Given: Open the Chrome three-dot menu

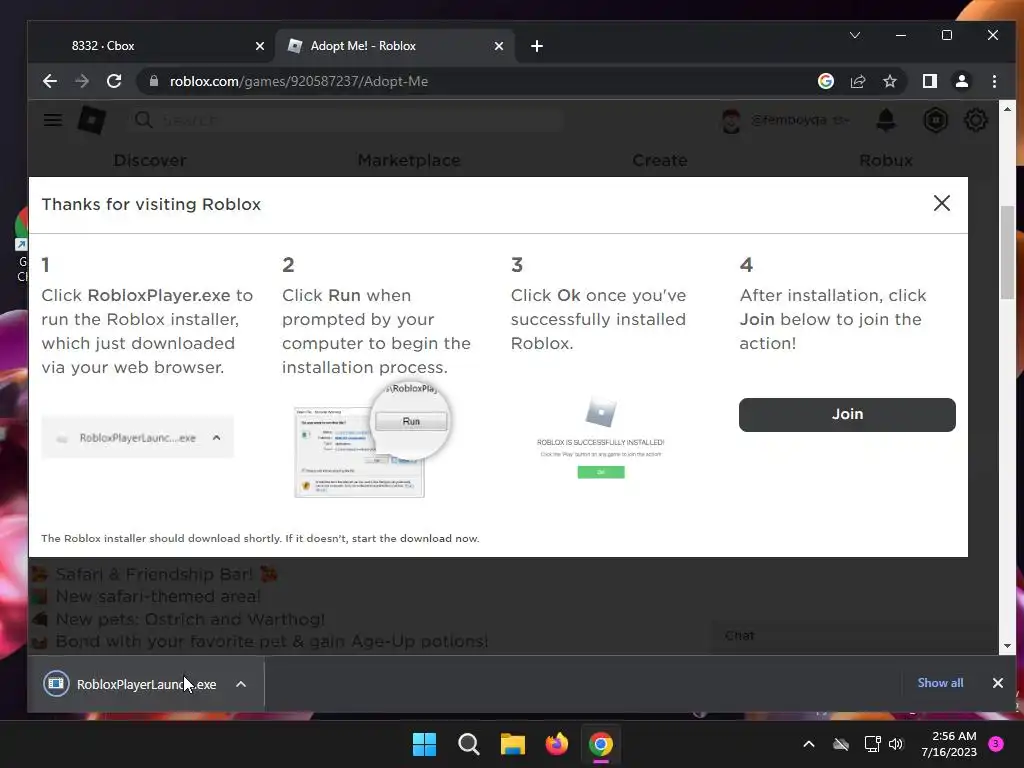Looking at the screenshot, I should point(994,81).
